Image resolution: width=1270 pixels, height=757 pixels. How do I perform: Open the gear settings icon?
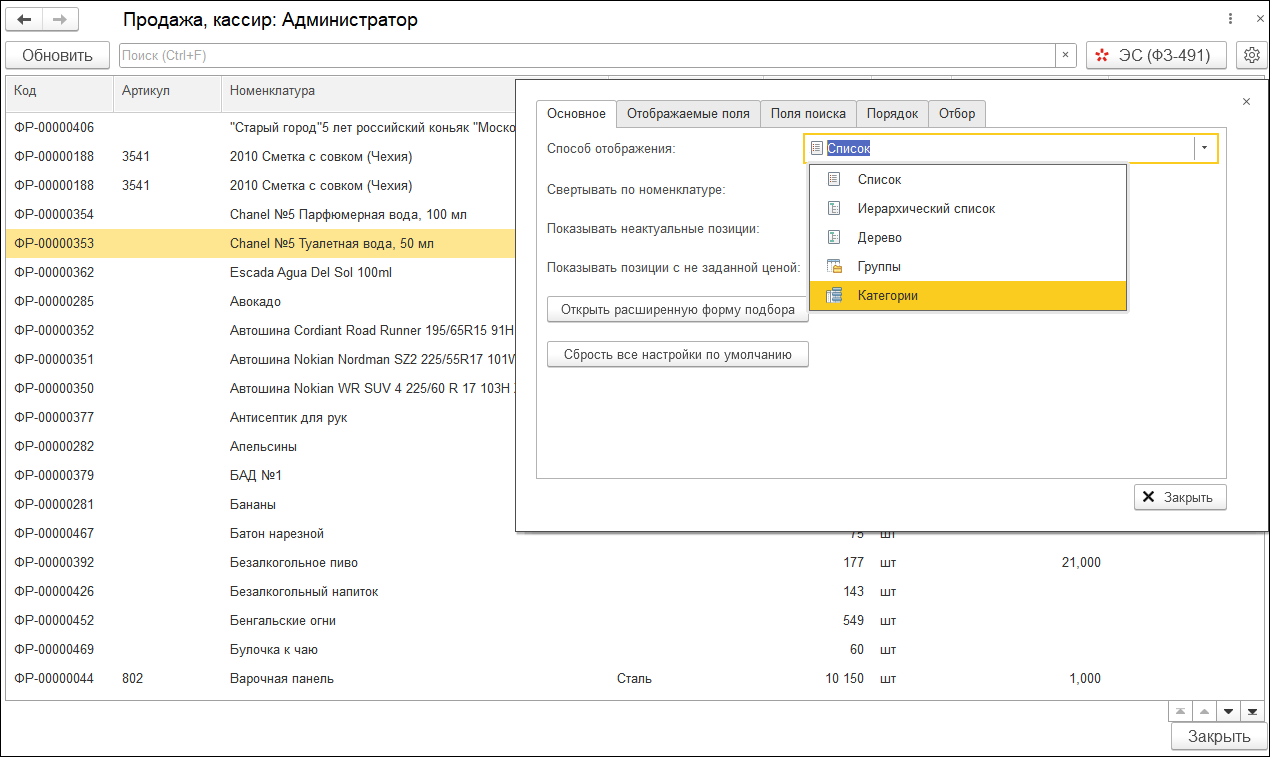tap(1250, 56)
